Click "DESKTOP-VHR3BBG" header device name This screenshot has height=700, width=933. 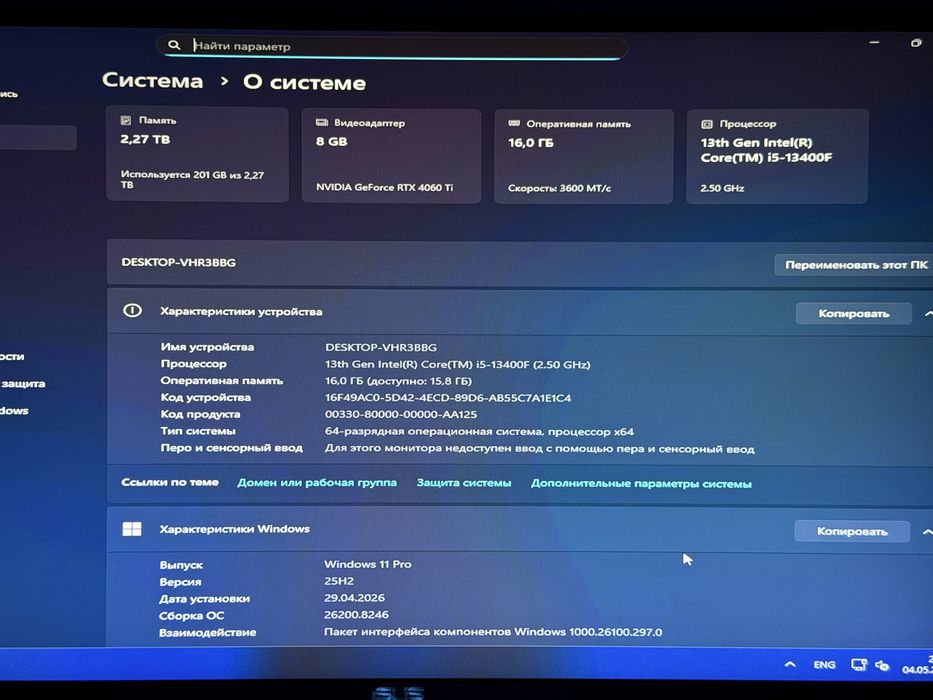179,262
